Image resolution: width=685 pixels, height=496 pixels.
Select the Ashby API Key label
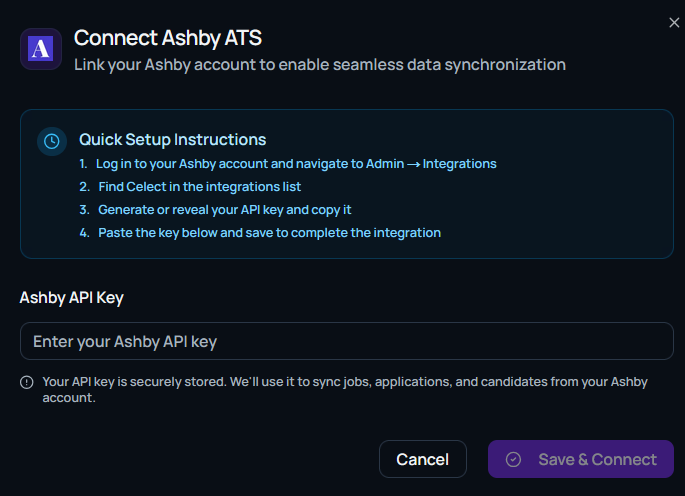click(x=72, y=297)
